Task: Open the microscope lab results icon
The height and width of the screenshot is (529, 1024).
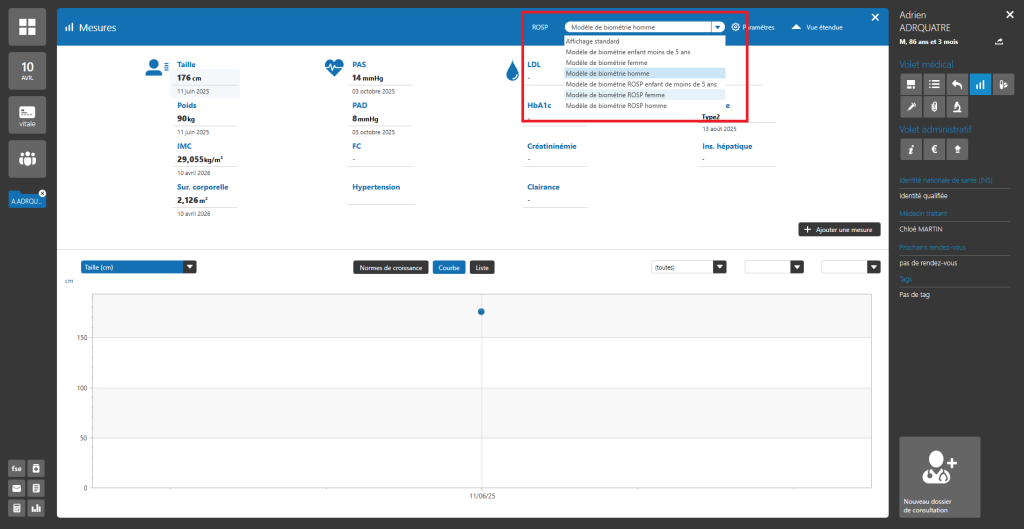Action: click(956, 106)
